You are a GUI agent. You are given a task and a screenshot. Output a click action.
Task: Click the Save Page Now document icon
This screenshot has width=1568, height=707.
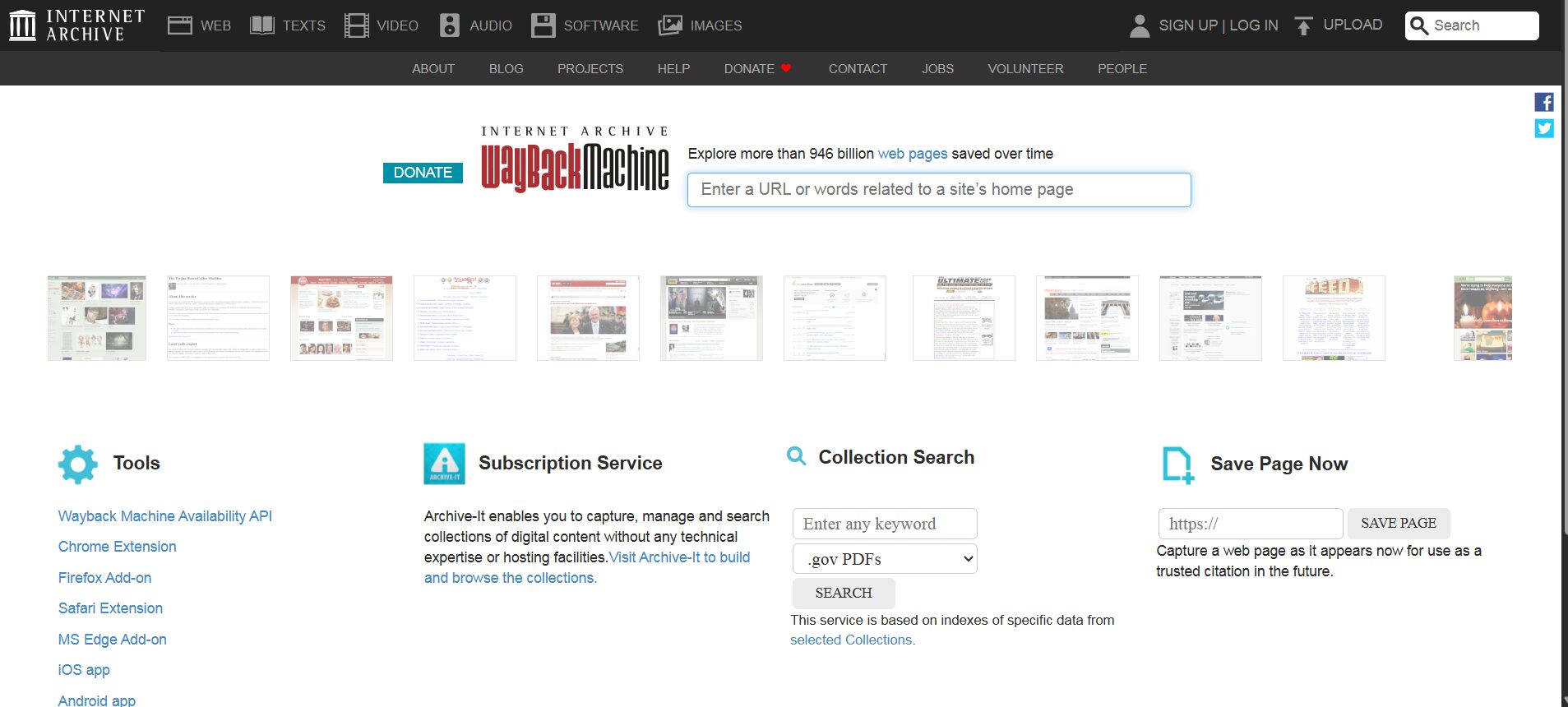tap(1177, 464)
